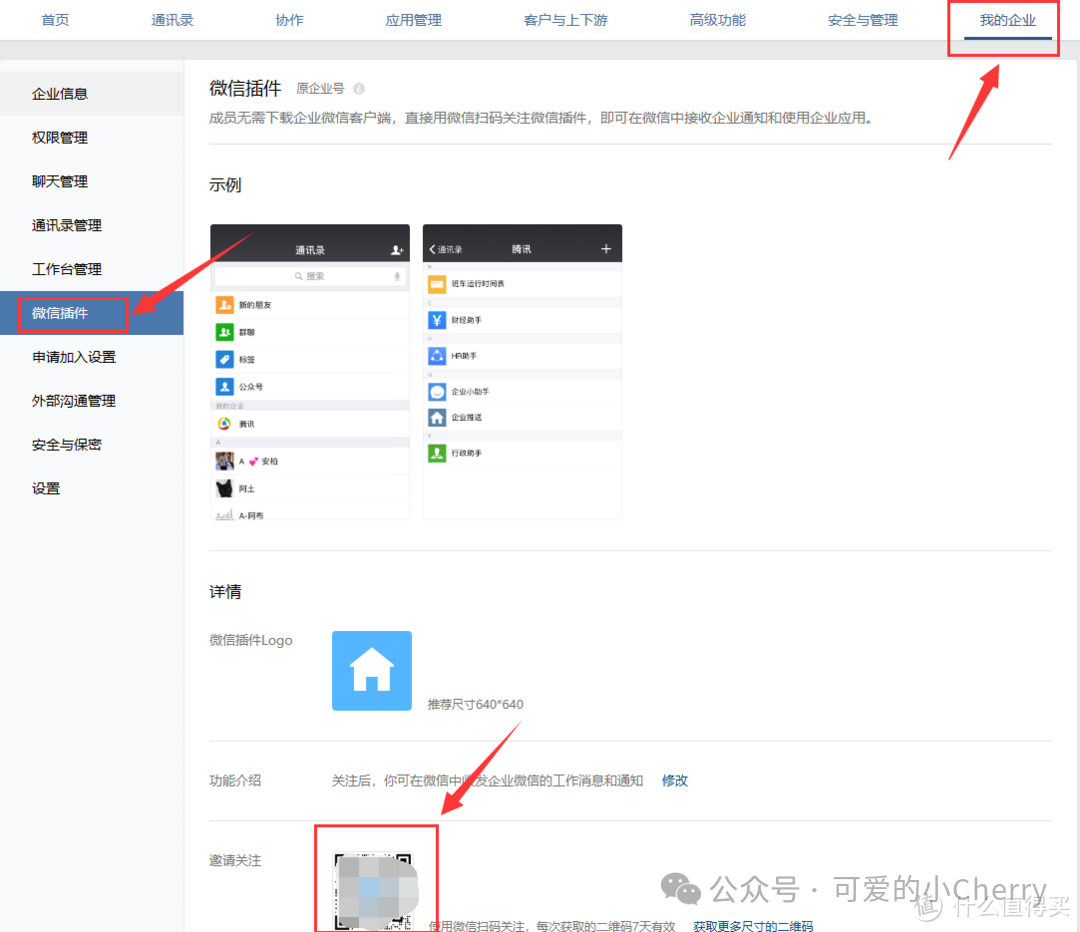
Task: Open 通讯录管理 sidebar entry
Action: coord(92,225)
